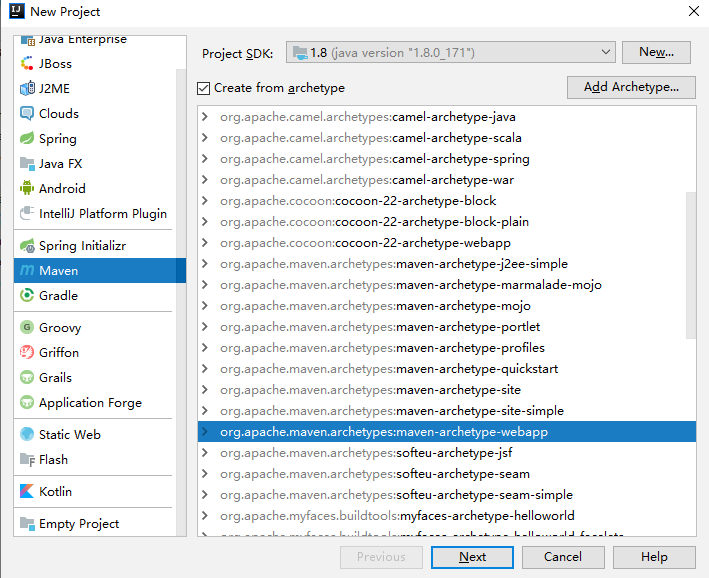The height and width of the screenshot is (578, 709).
Task: Click the Groovy 'G' icon
Action: pyautogui.click(x=27, y=327)
